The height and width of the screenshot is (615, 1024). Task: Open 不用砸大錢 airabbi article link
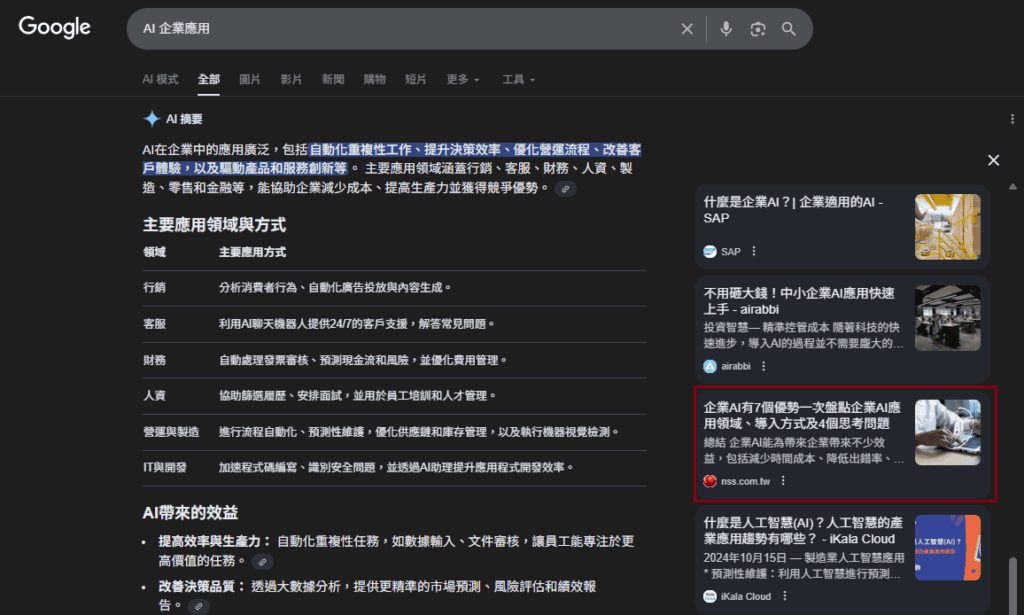coord(799,301)
